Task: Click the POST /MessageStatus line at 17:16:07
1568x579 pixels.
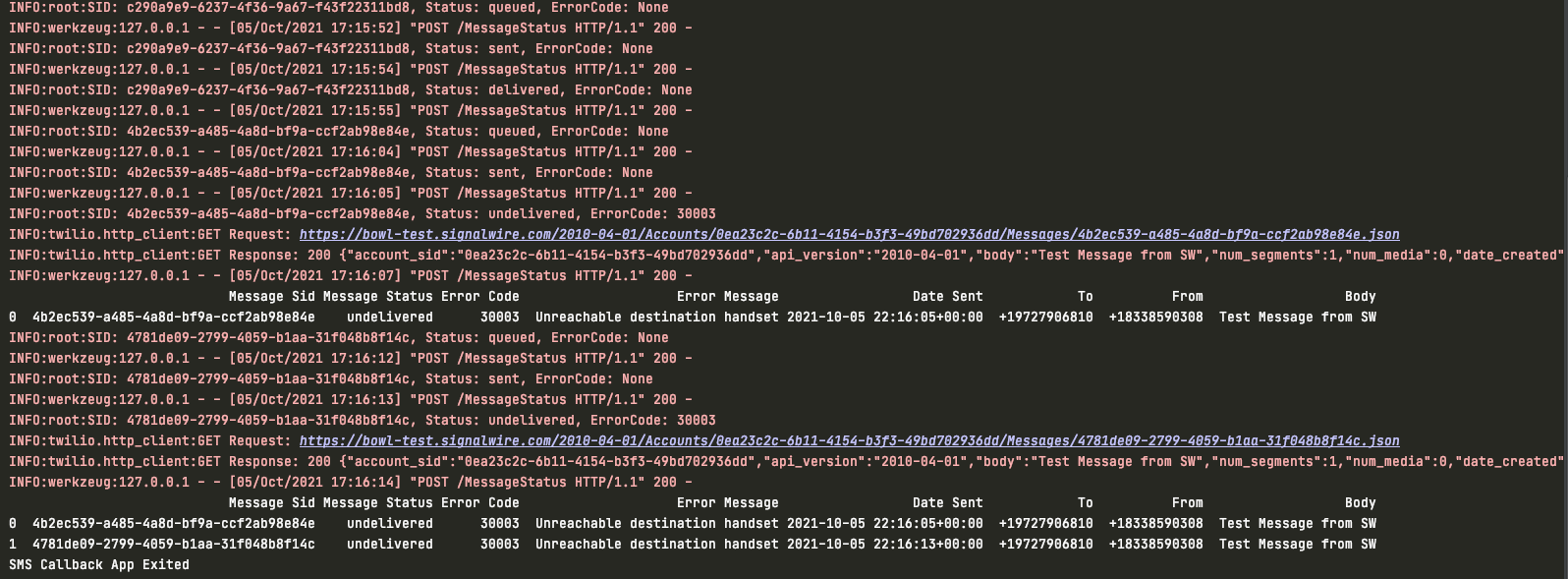Action: (x=350, y=276)
